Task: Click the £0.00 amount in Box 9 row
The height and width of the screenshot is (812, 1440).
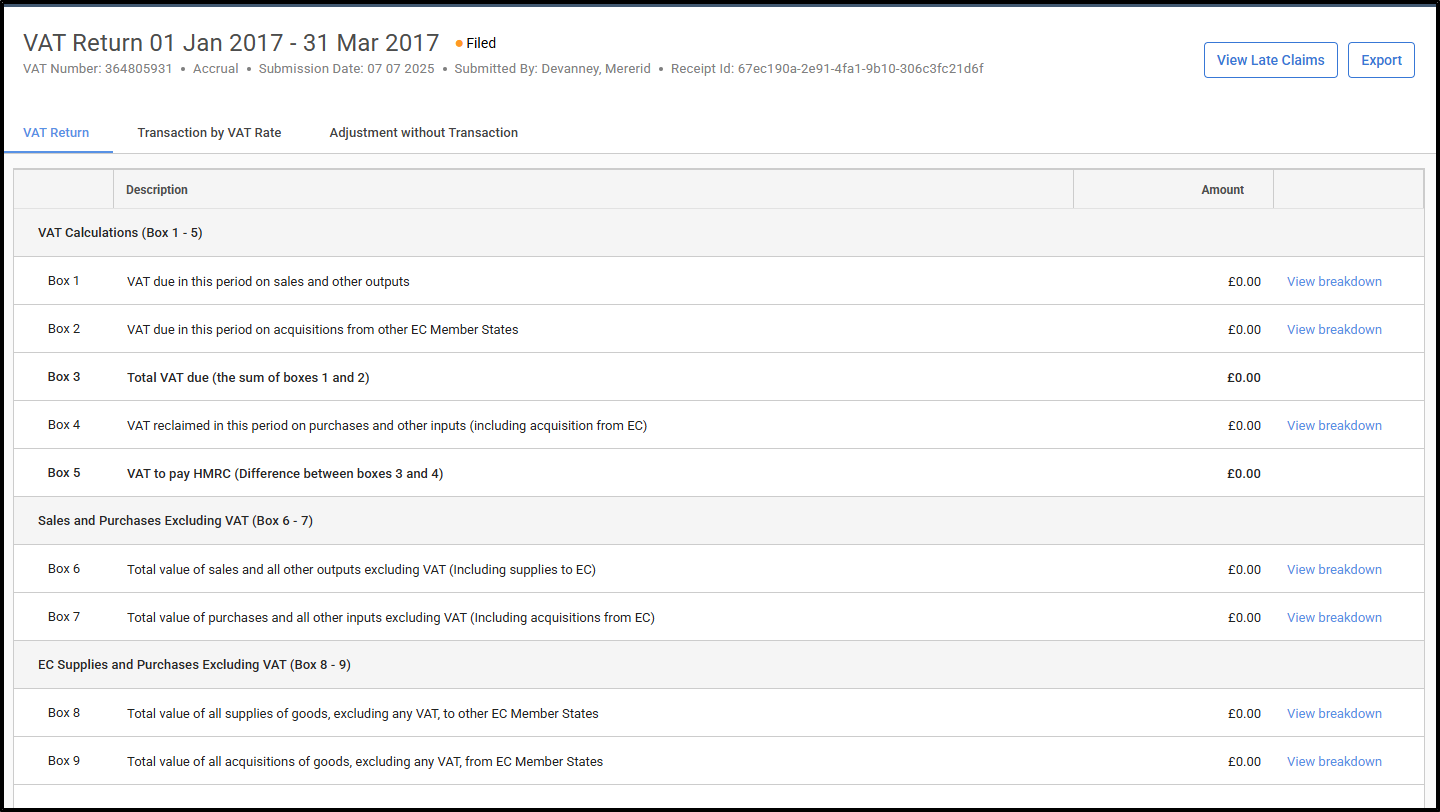Action: click(1244, 761)
